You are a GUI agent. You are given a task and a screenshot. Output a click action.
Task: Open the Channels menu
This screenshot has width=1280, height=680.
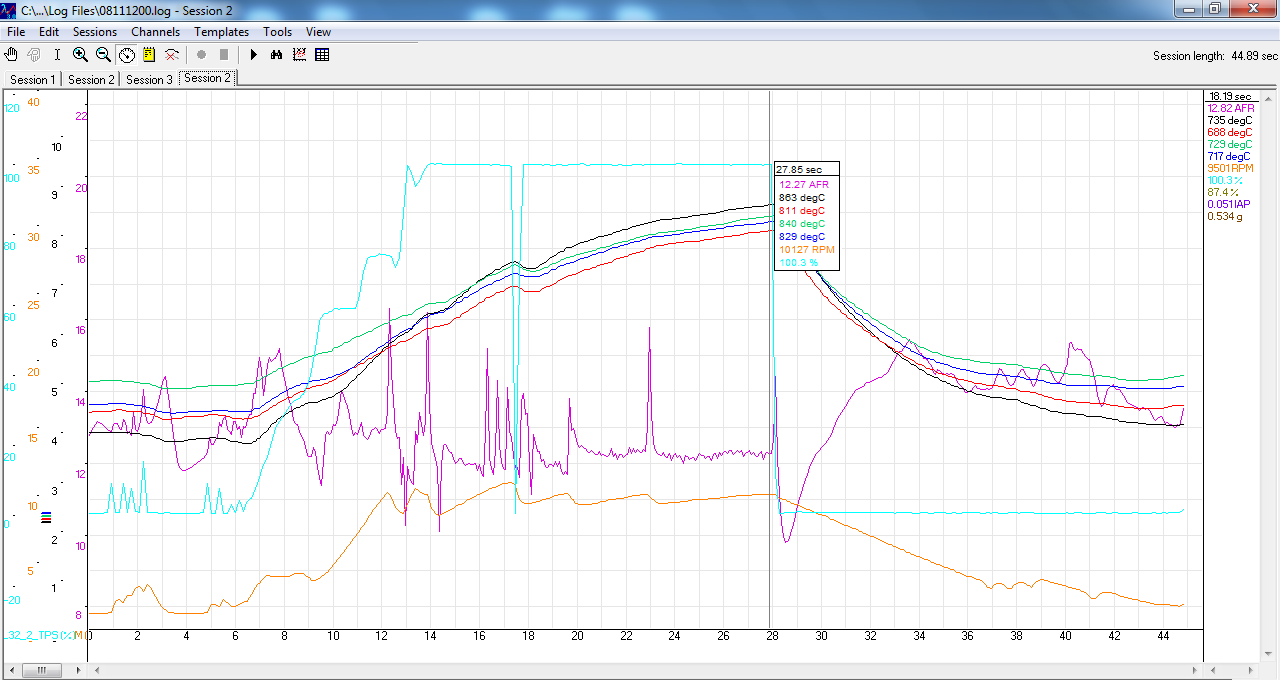tap(155, 32)
